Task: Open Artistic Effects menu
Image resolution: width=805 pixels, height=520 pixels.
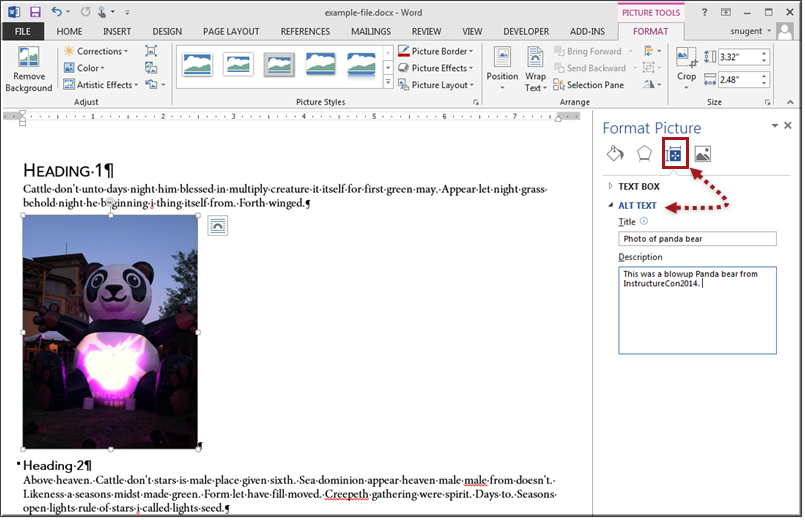Action: [101, 85]
